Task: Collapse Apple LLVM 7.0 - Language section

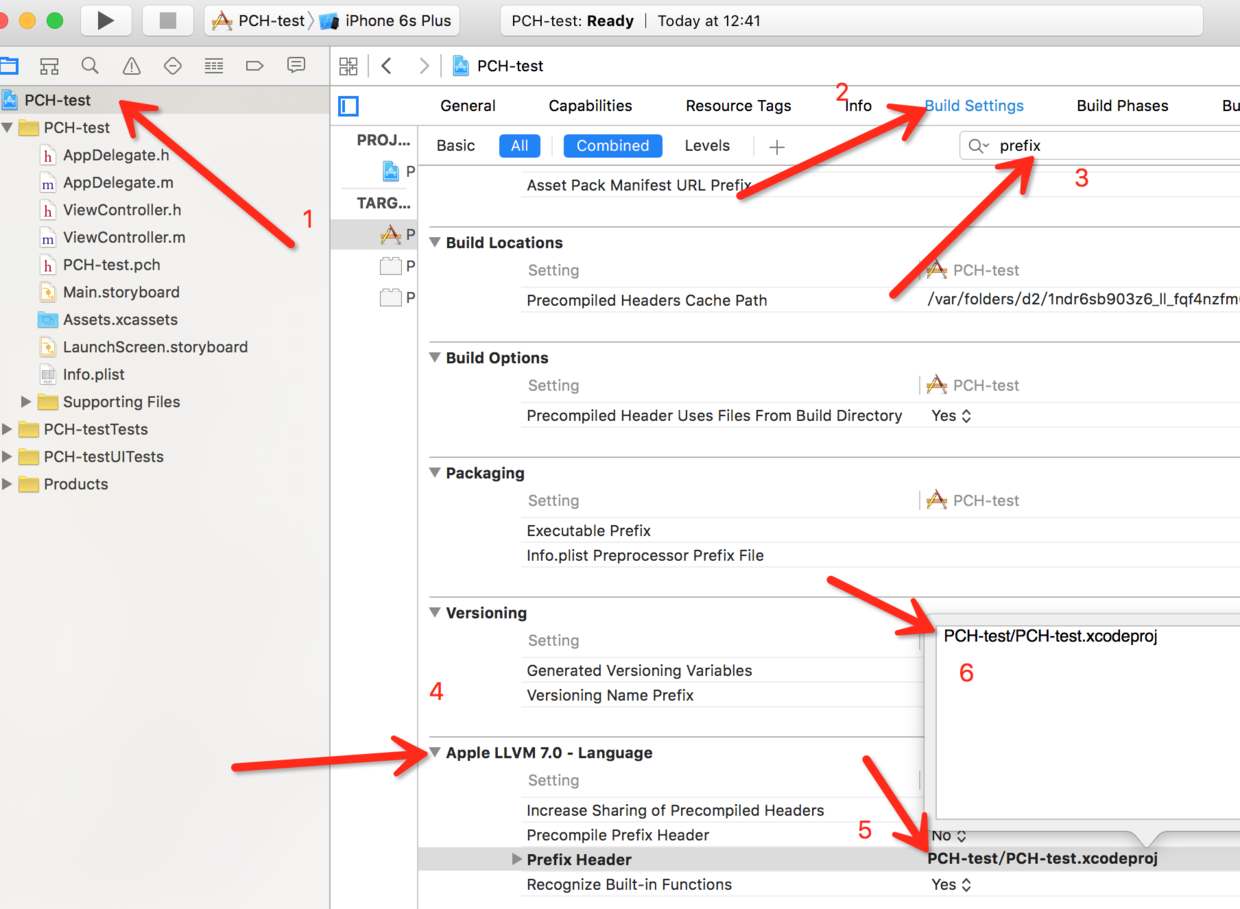Action: tap(435, 753)
